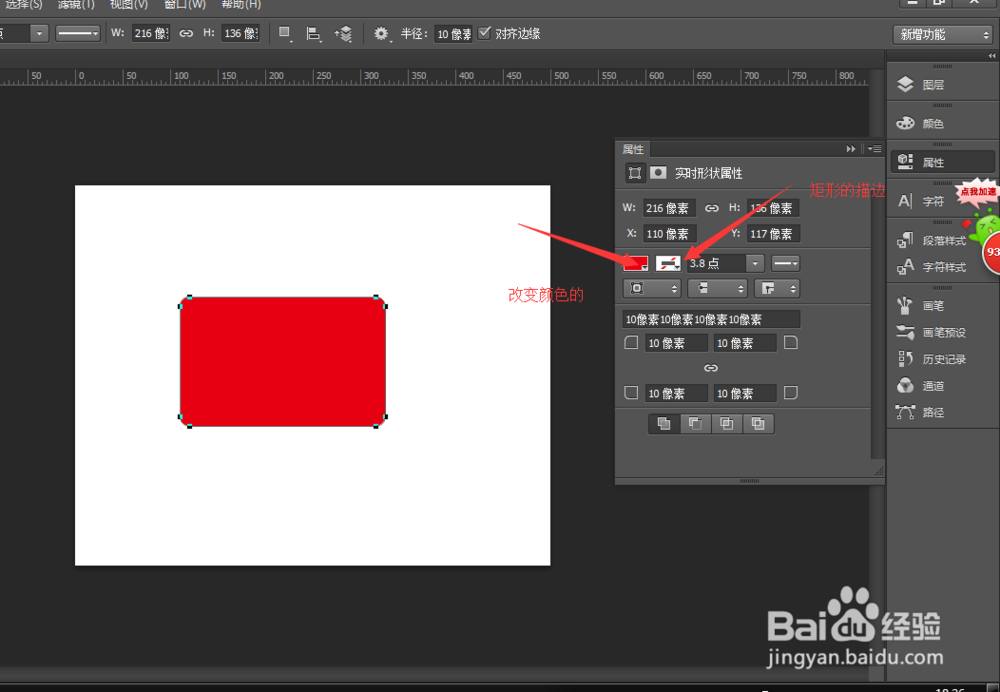Click the bottom-right corner radius field
The height and width of the screenshot is (692, 1000).
pos(745,393)
